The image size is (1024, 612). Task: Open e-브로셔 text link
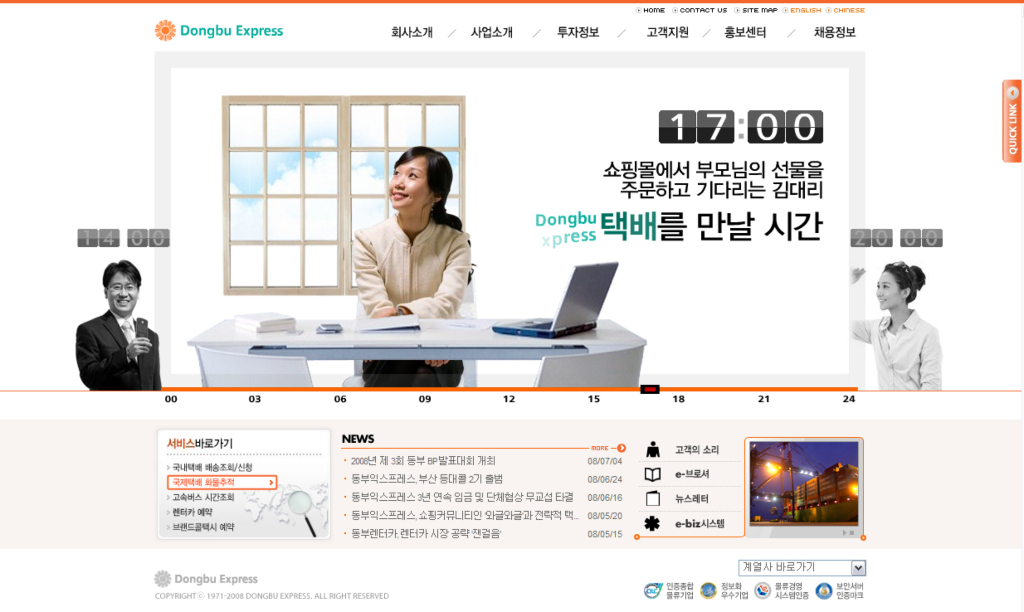(692, 474)
